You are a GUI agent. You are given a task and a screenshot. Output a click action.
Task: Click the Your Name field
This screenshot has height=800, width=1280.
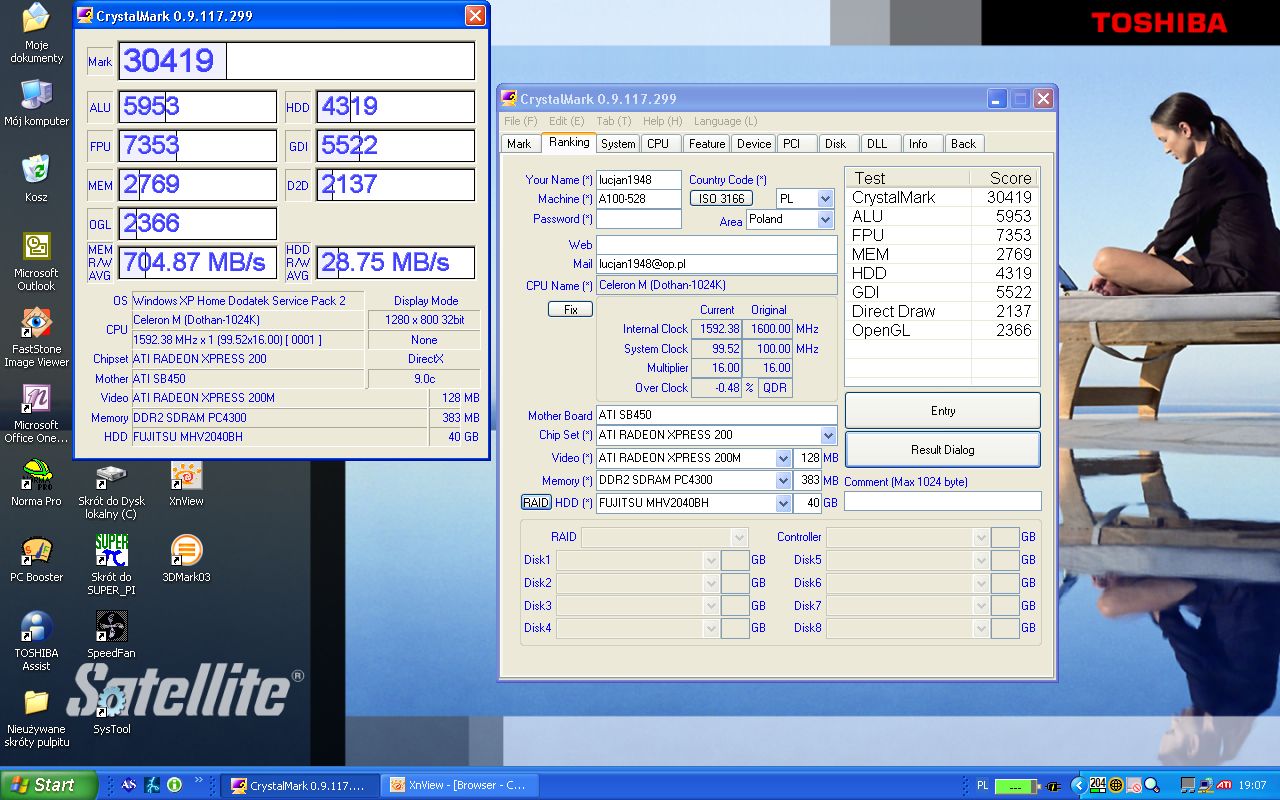pyautogui.click(x=639, y=180)
